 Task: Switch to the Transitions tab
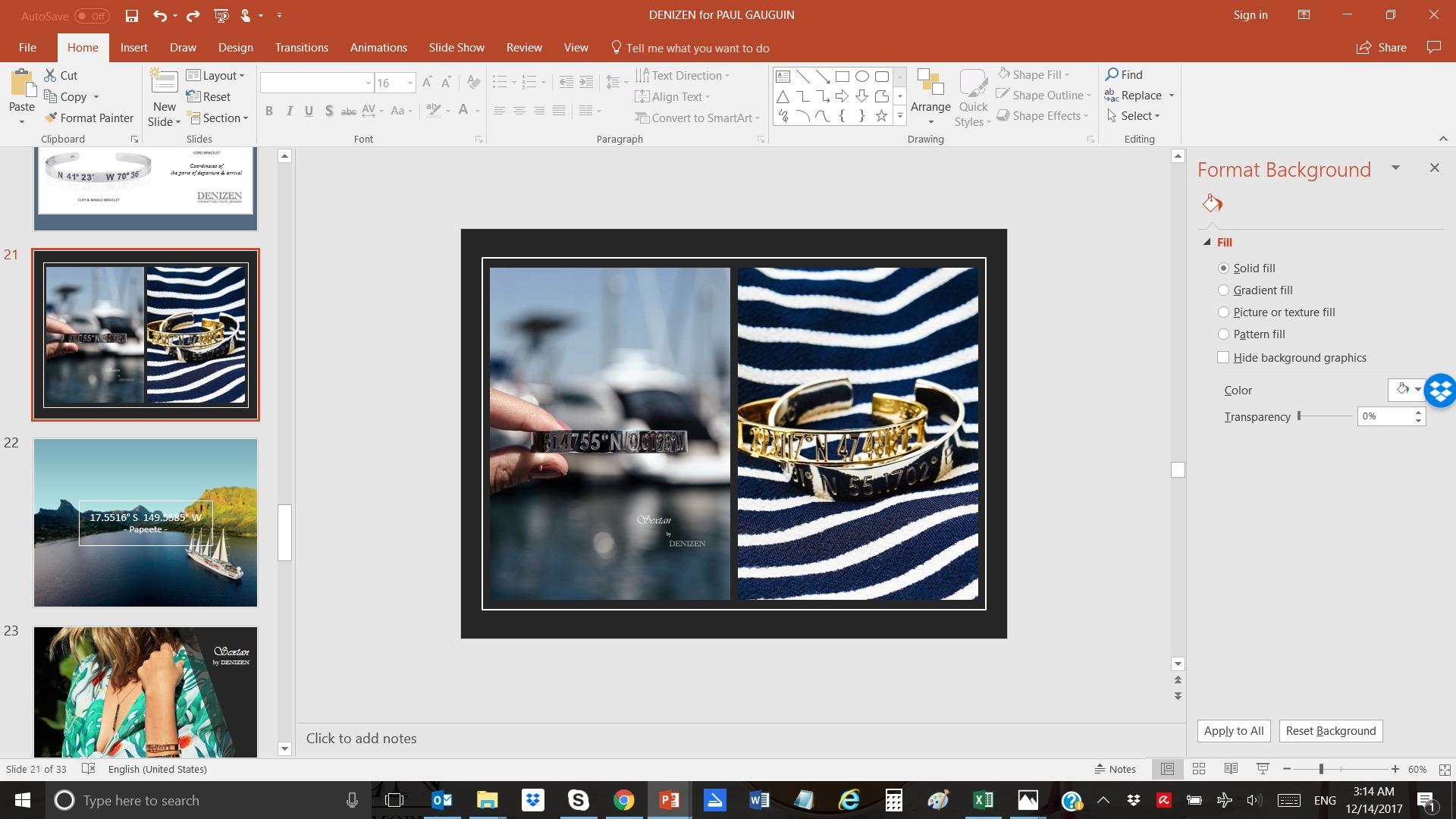301,47
